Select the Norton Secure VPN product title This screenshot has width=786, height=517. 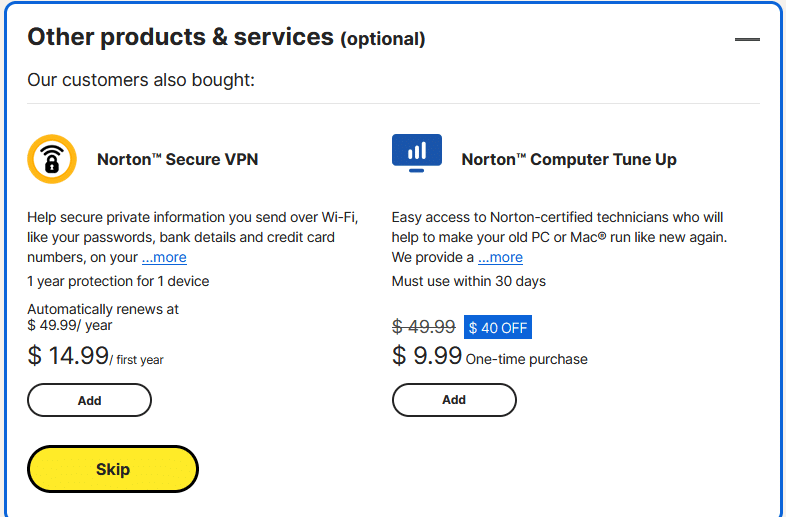177,159
